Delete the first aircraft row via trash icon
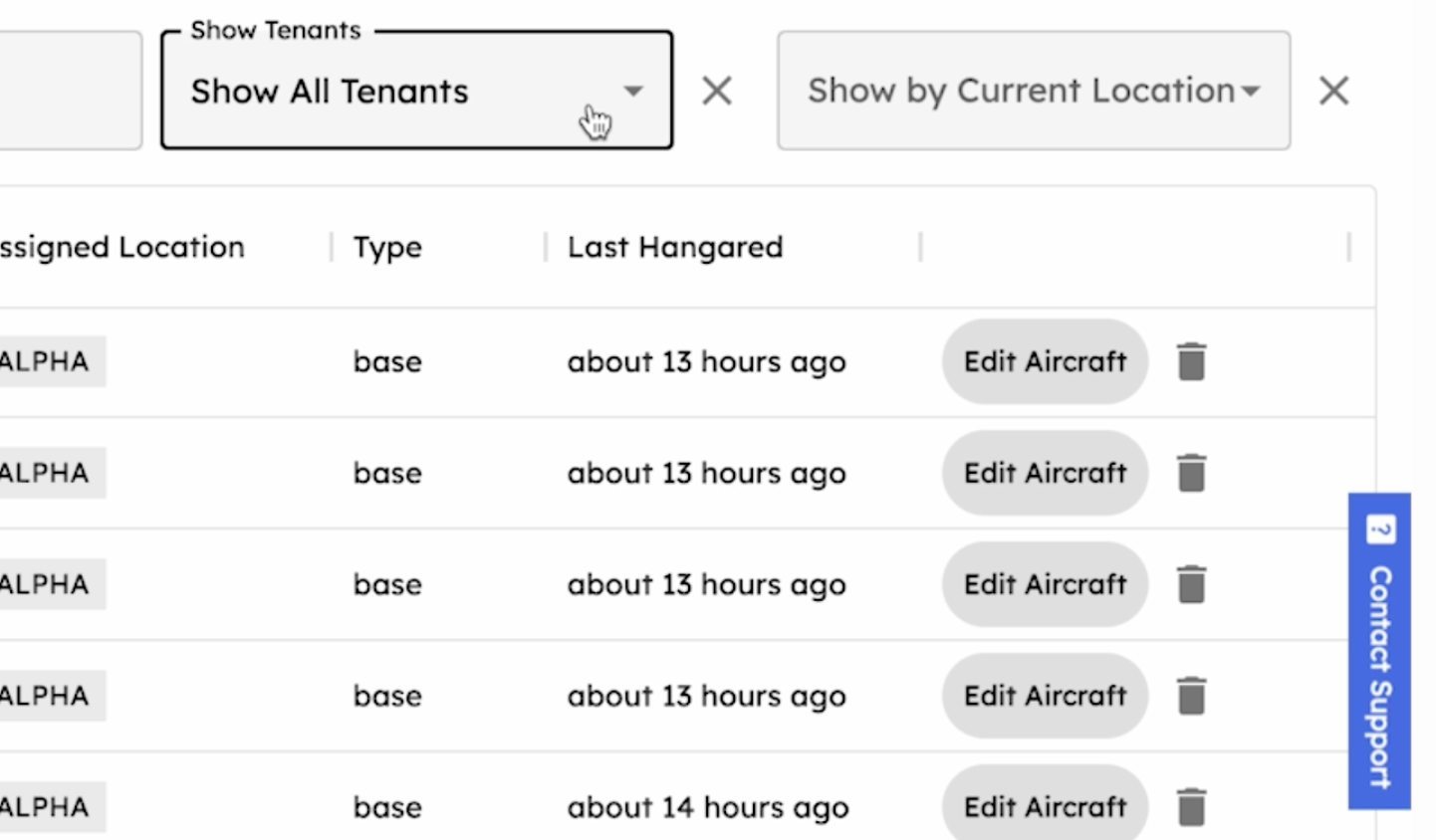This screenshot has height=840, width=1436. coord(1191,361)
